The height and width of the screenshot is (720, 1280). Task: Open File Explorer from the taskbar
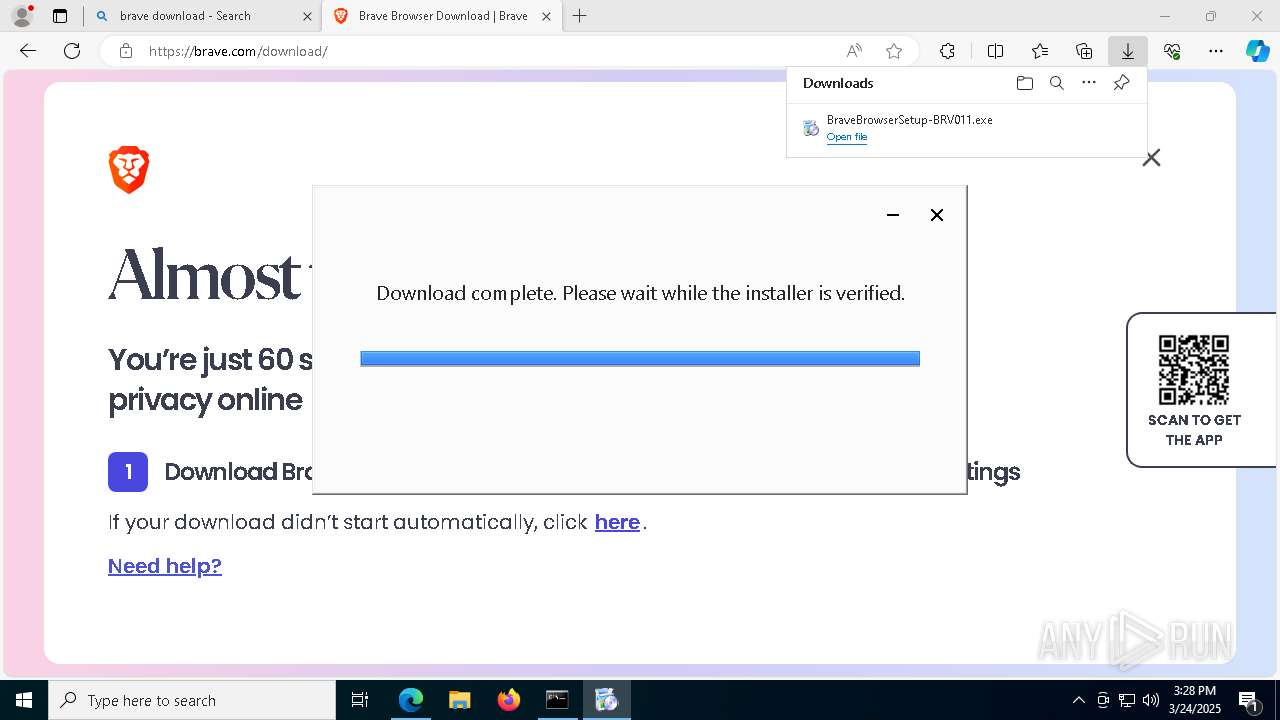(x=459, y=700)
